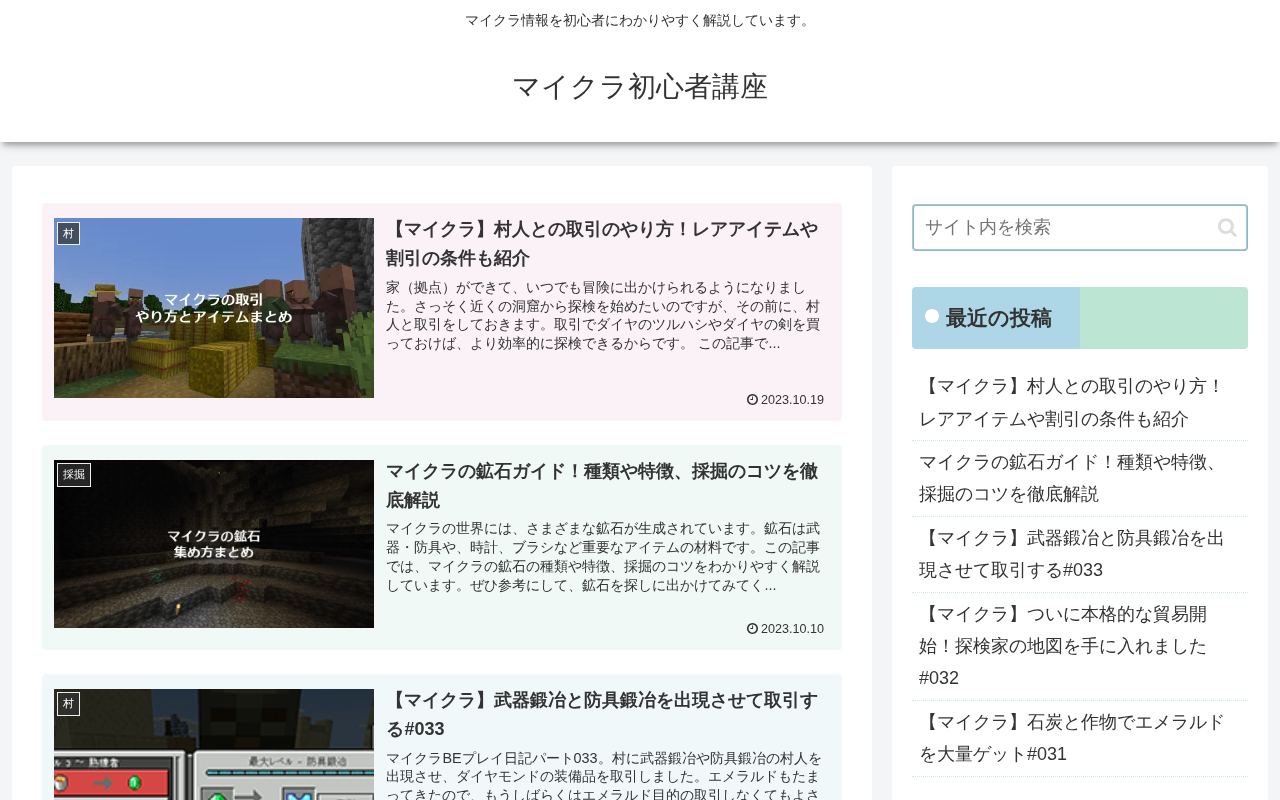Select sidebar link for 村人との取引 post
The width and height of the screenshot is (1280, 800).
coord(1071,403)
